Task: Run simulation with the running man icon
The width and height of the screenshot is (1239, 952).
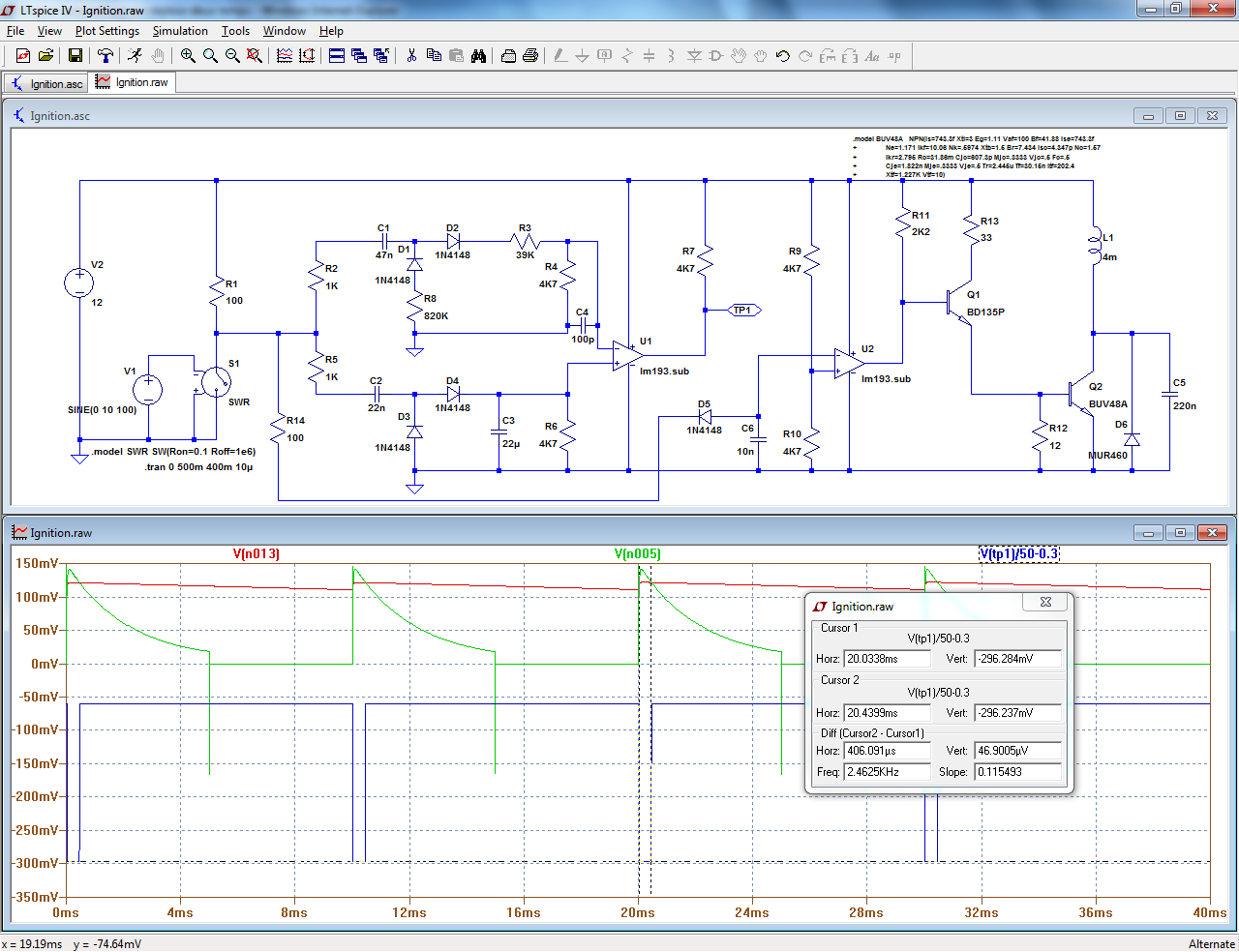Action: click(x=135, y=56)
